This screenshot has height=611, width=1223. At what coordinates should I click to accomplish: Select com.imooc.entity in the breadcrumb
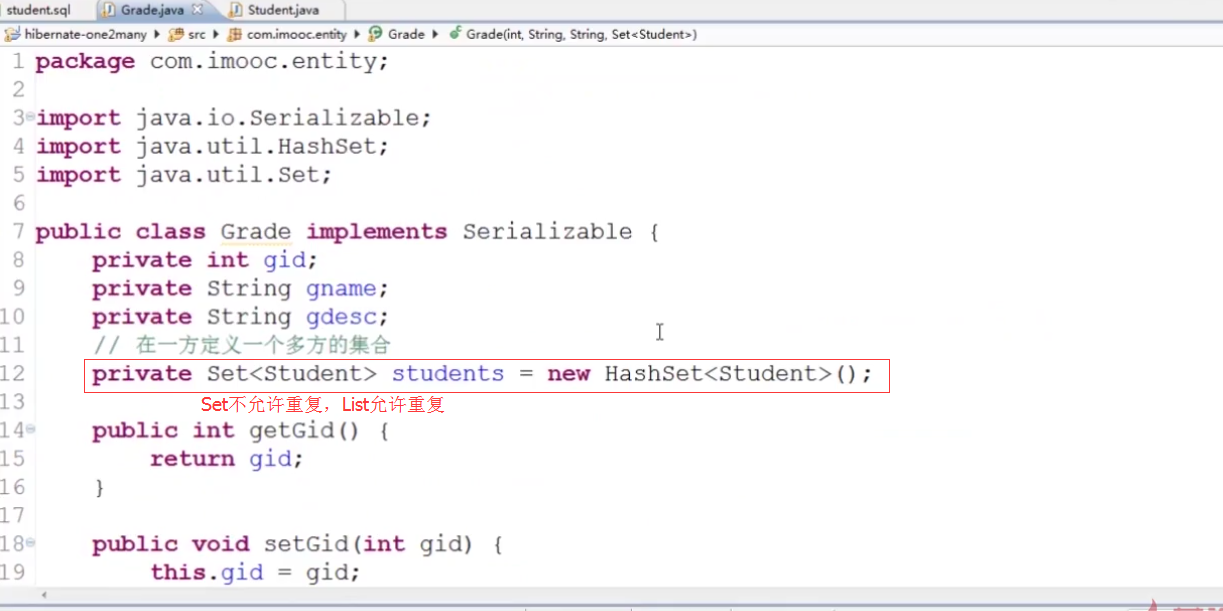pos(297,34)
